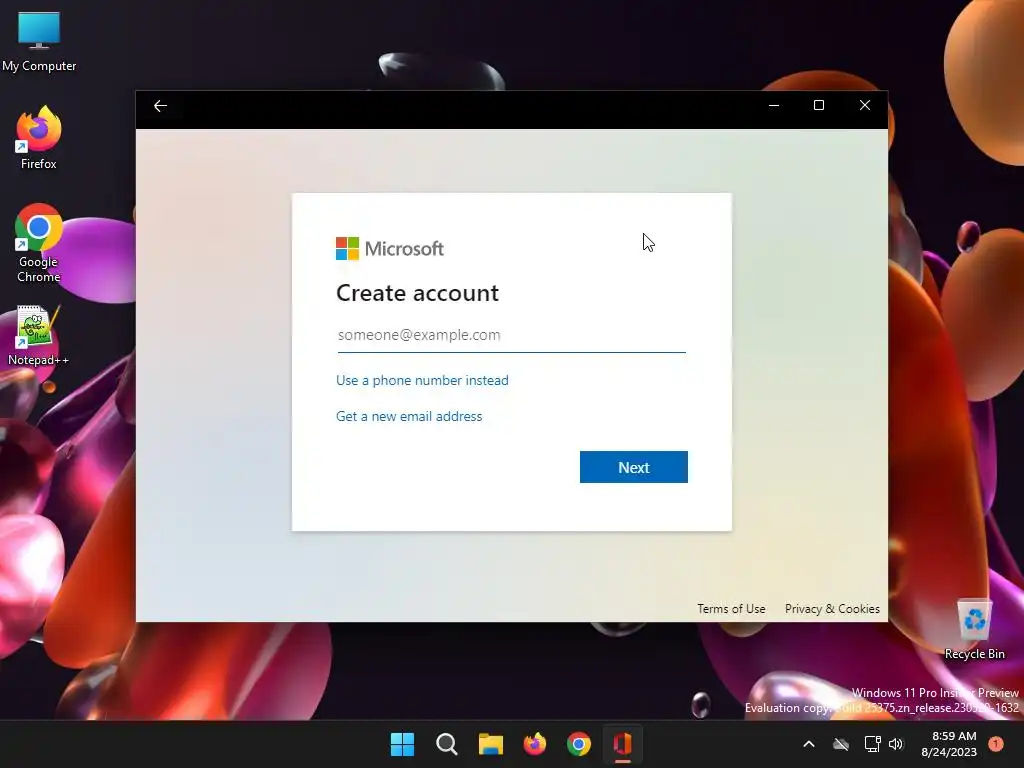Image resolution: width=1024 pixels, height=768 pixels.
Task: Select Firefox desktop shortcut
Action: tap(39, 138)
